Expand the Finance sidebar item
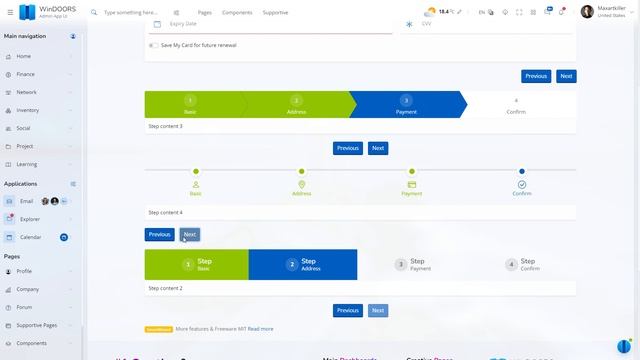Image resolution: width=640 pixels, height=360 pixels. point(40,74)
